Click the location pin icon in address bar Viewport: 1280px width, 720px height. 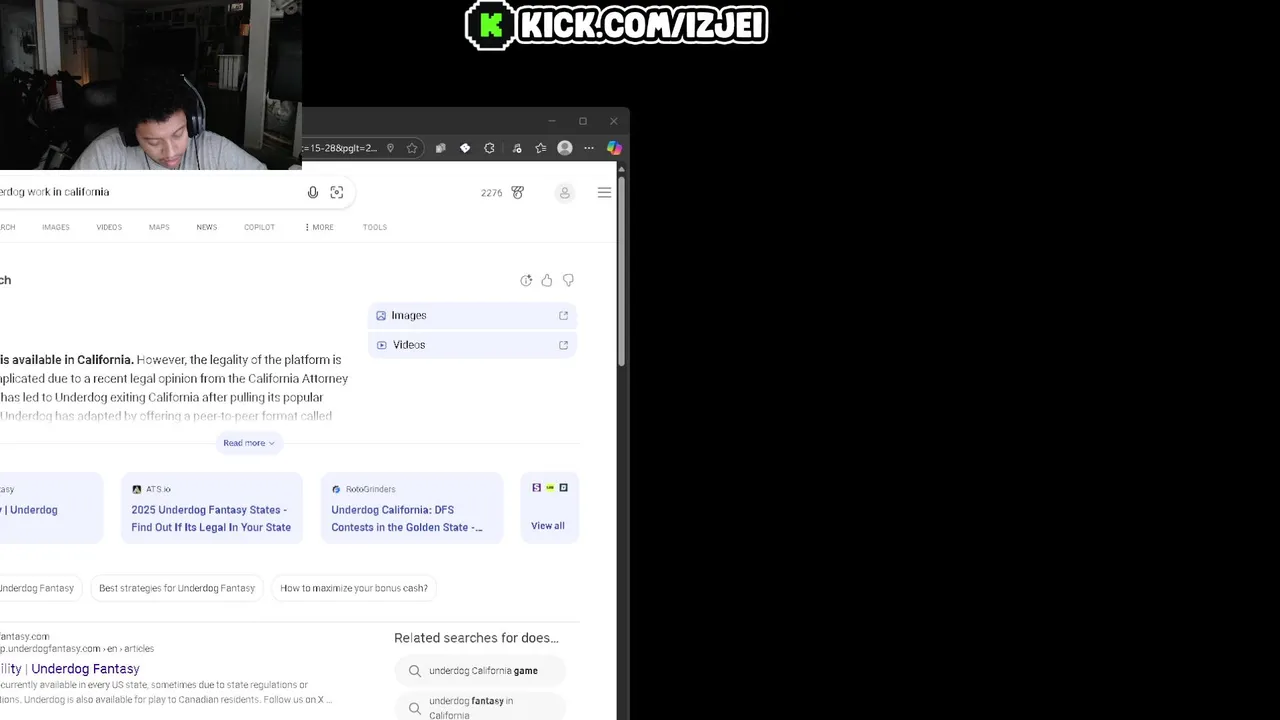tap(390, 148)
